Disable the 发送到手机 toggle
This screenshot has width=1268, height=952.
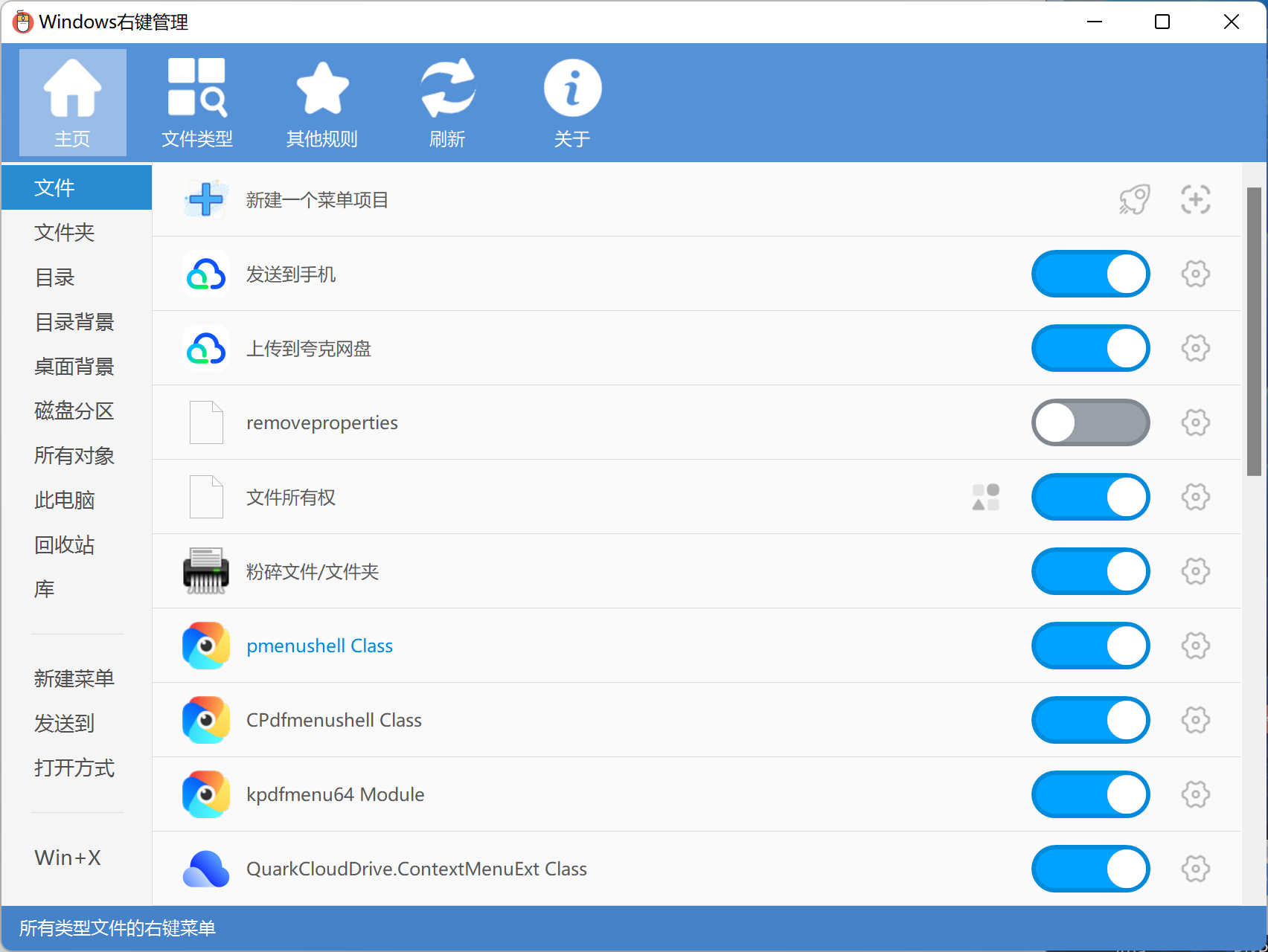[x=1091, y=274]
